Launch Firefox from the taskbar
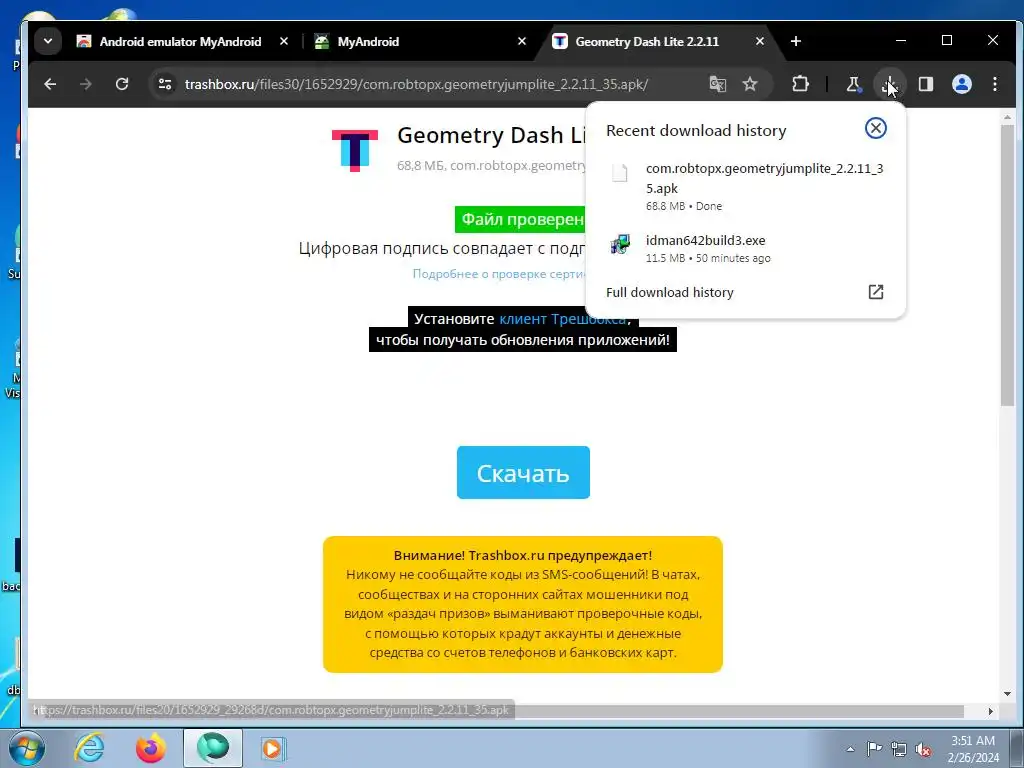 tap(150, 748)
